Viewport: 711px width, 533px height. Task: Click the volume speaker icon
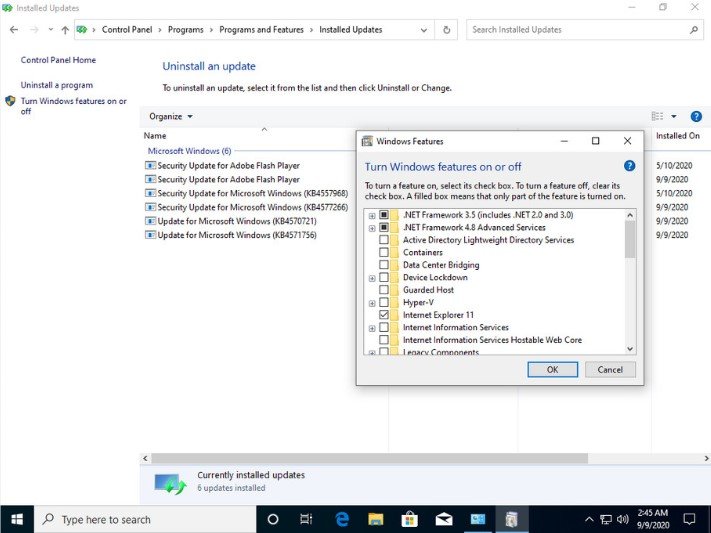click(623, 519)
